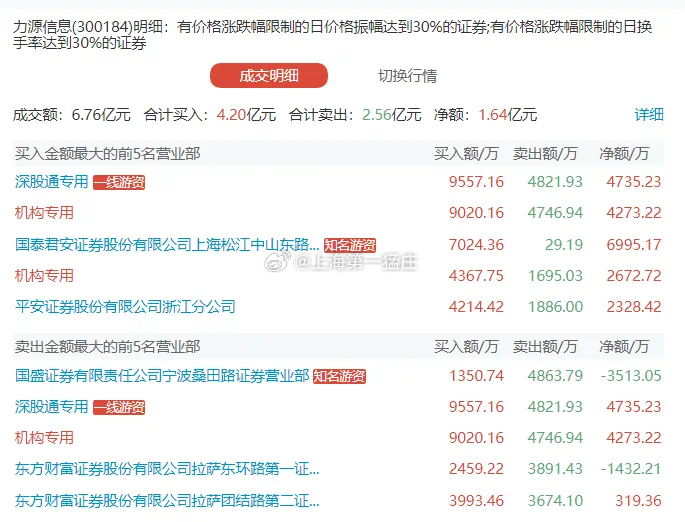The width and height of the screenshot is (685, 522).
Task: Open 国泰君安证券 上海松江中山东路 broker link
Action: pos(167,245)
